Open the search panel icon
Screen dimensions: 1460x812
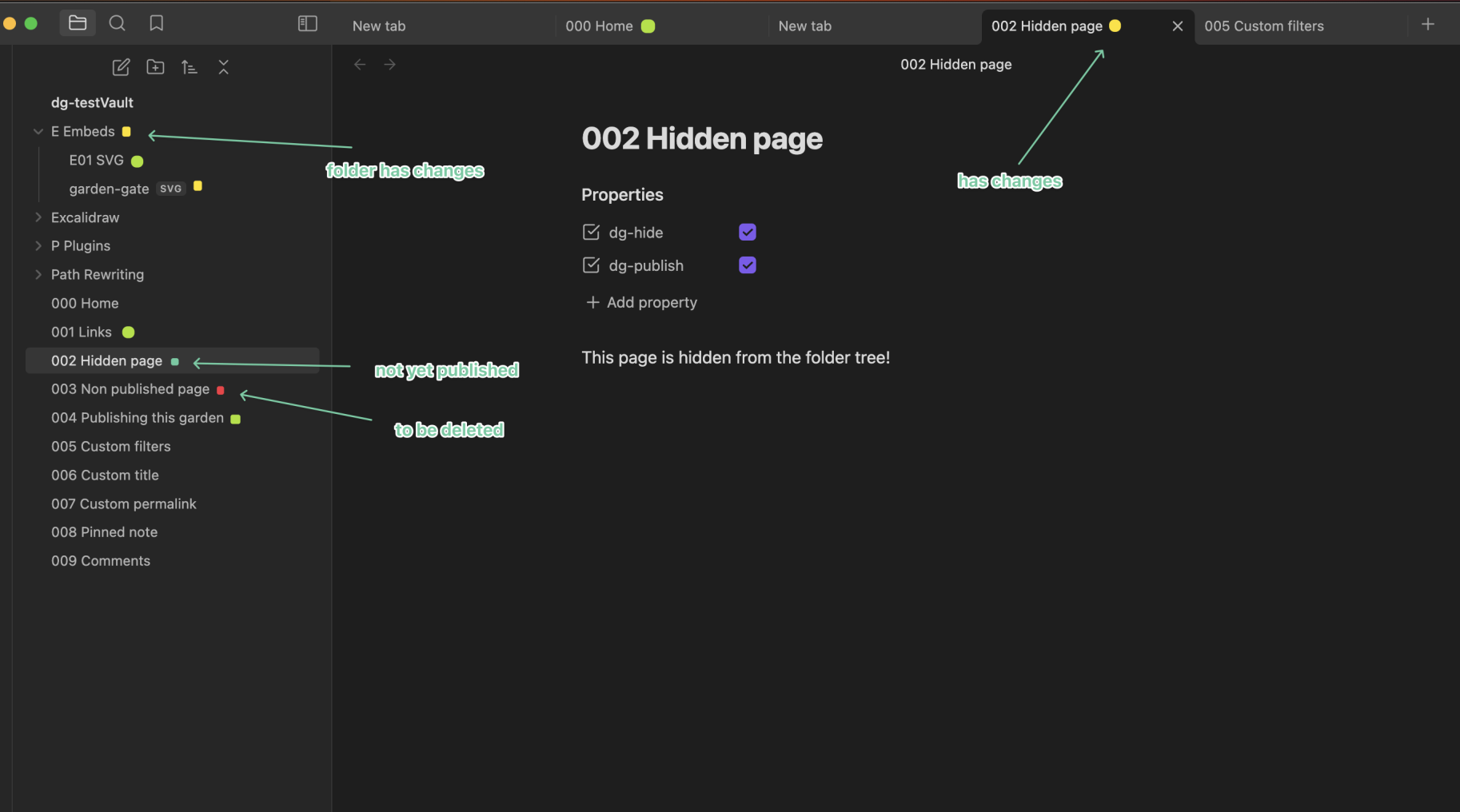[117, 23]
